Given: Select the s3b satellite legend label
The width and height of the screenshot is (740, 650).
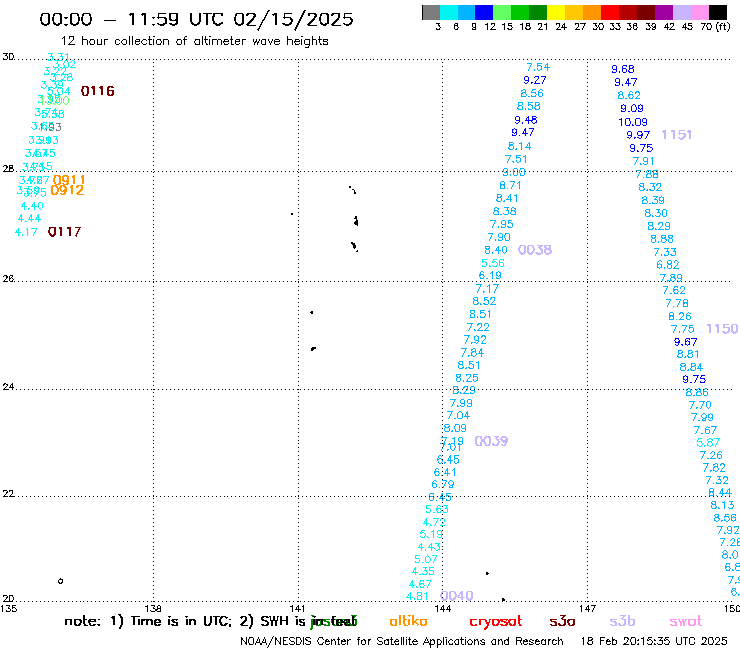Looking at the screenshot, I should (x=622, y=621).
